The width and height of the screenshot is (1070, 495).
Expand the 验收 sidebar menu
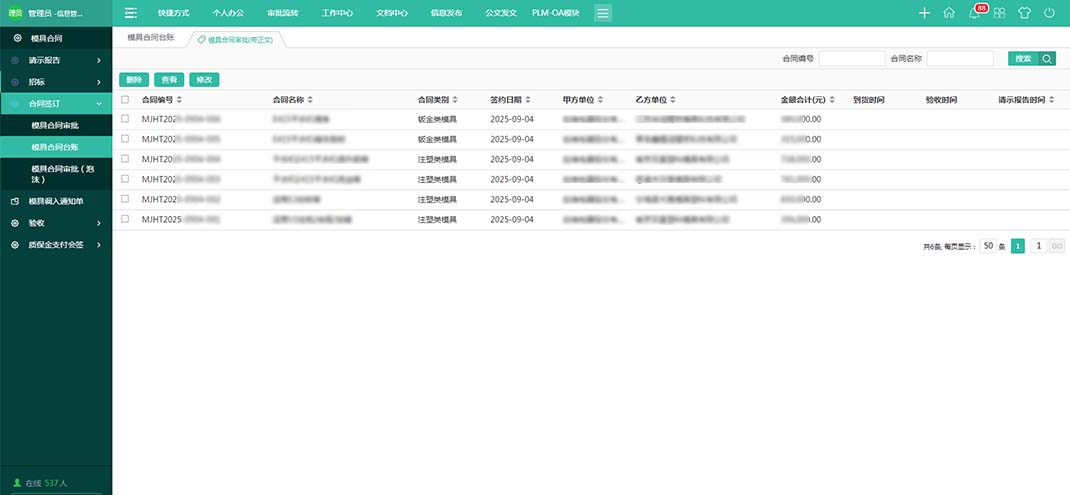[x=56, y=222]
